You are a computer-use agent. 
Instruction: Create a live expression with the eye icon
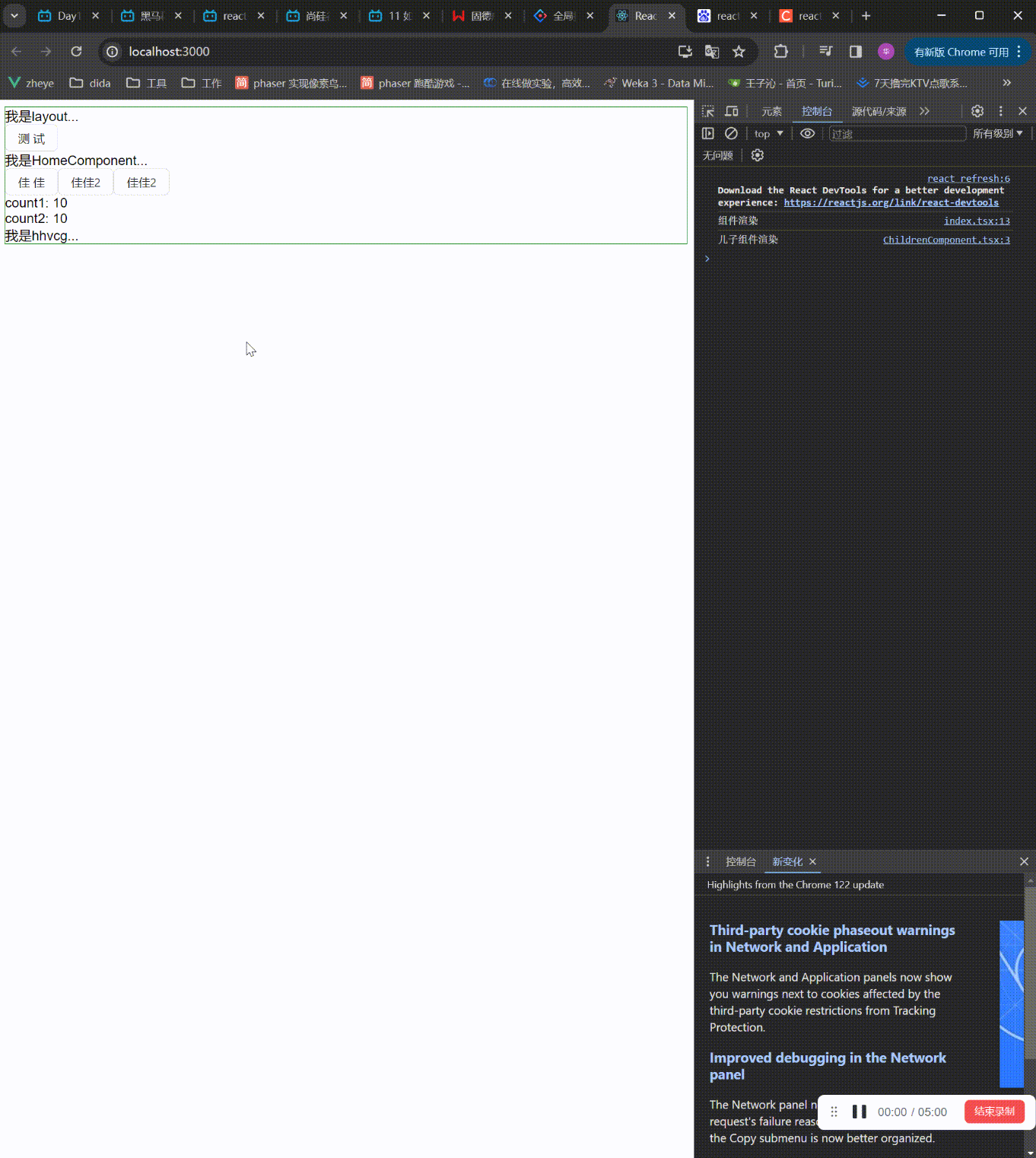[807, 133]
